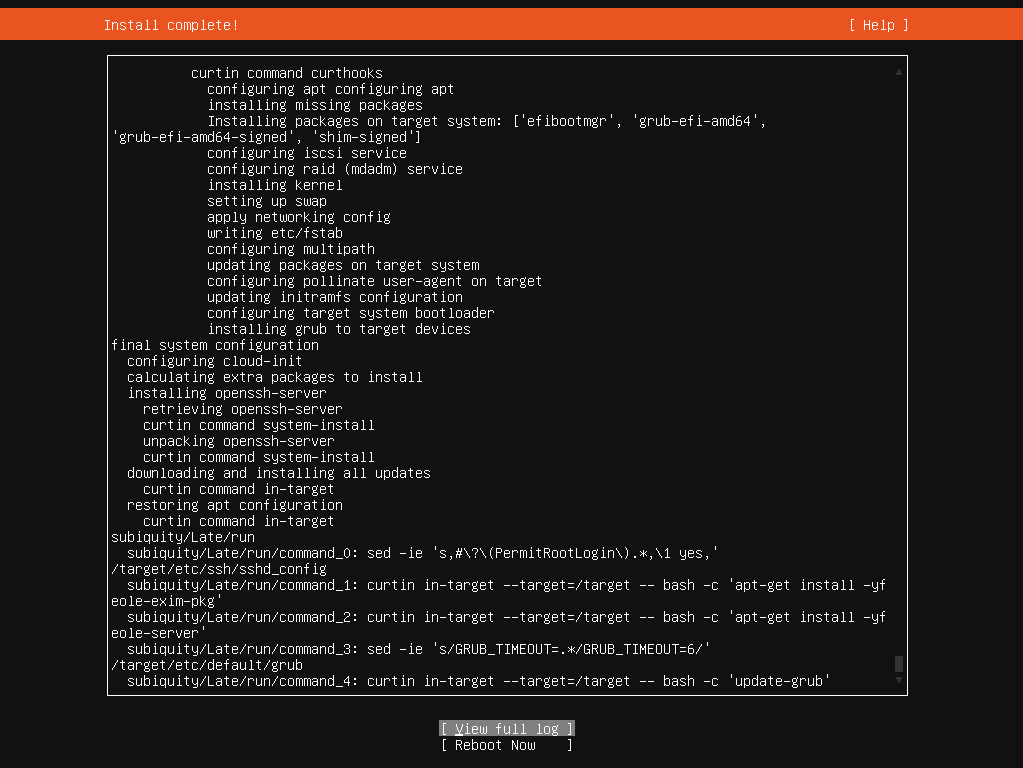
Task: Click 'configuring raid (mdadm) service' line
Action: 335,169
